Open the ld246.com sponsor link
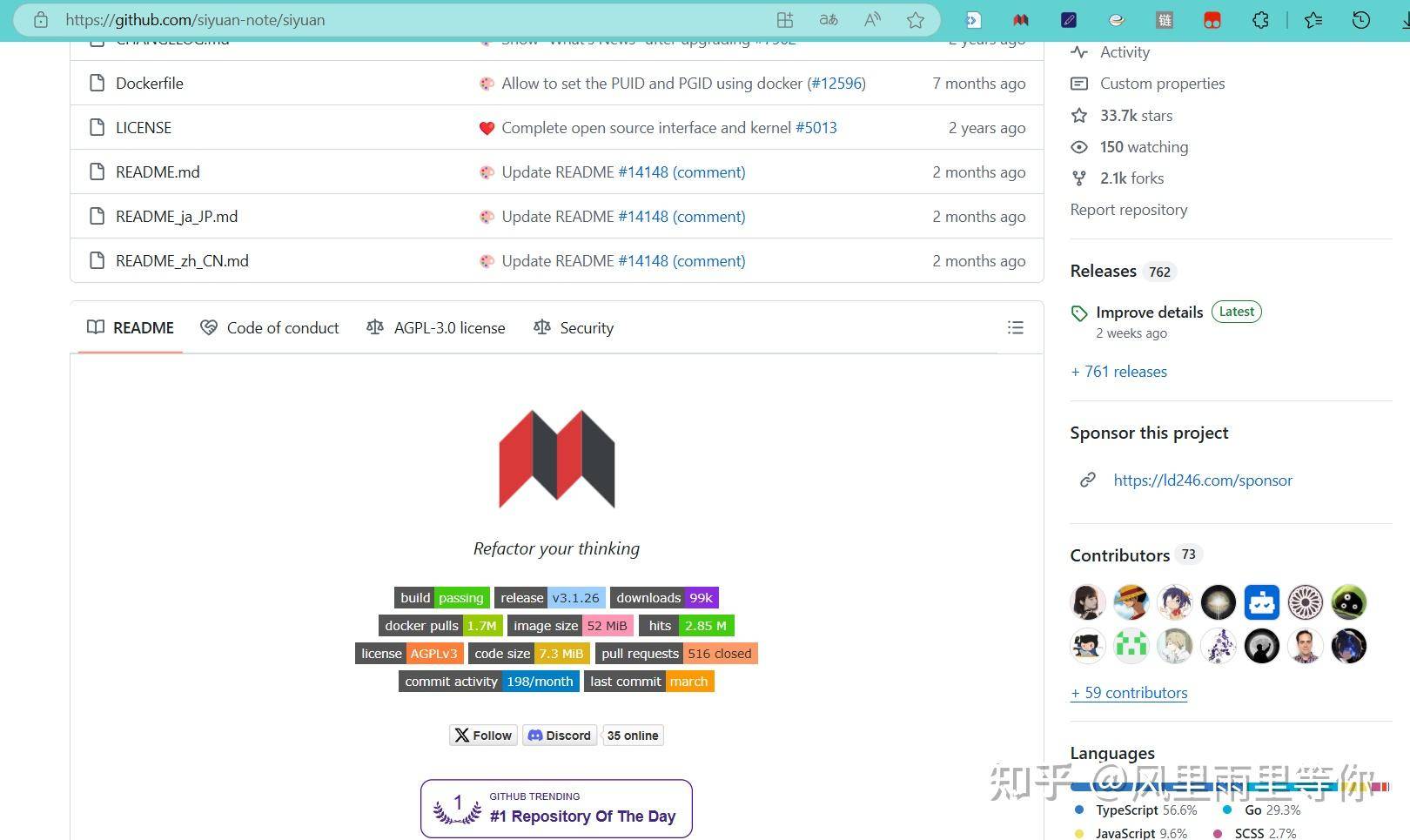Image resolution: width=1410 pixels, height=840 pixels. [x=1203, y=480]
